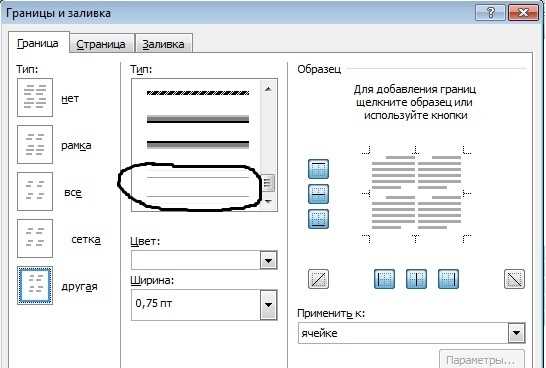The height and width of the screenshot is (368, 546).
Task: Toggle the diagonal up border button
Action: point(318,279)
